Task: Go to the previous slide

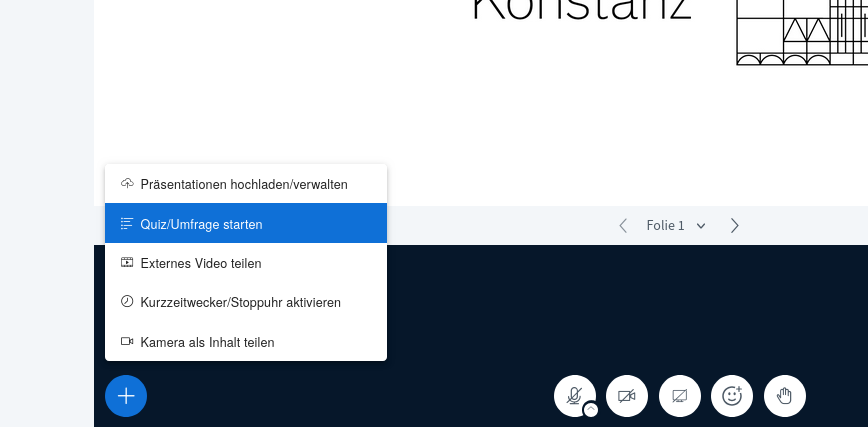Action: [623, 226]
